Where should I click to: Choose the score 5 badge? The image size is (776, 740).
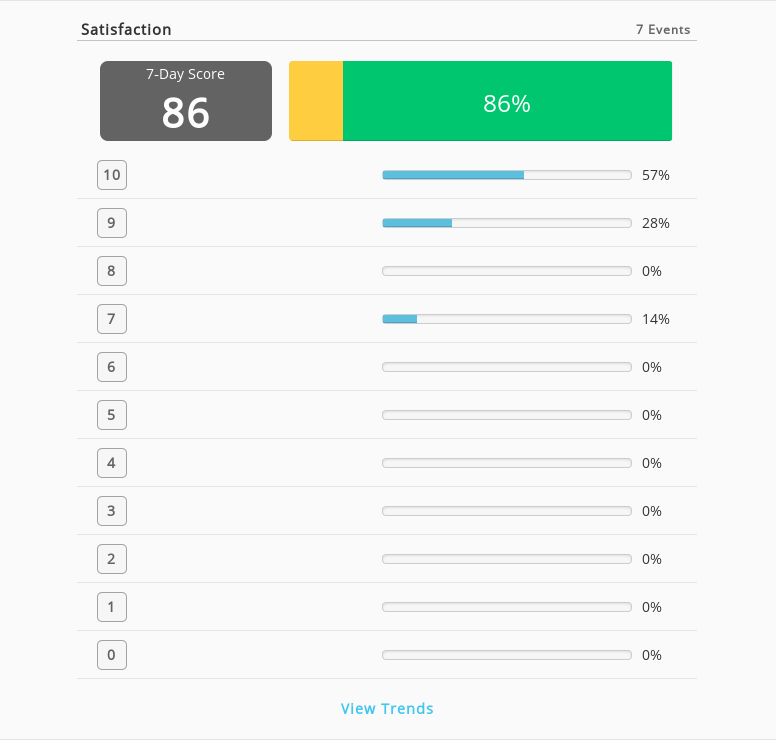(112, 415)
